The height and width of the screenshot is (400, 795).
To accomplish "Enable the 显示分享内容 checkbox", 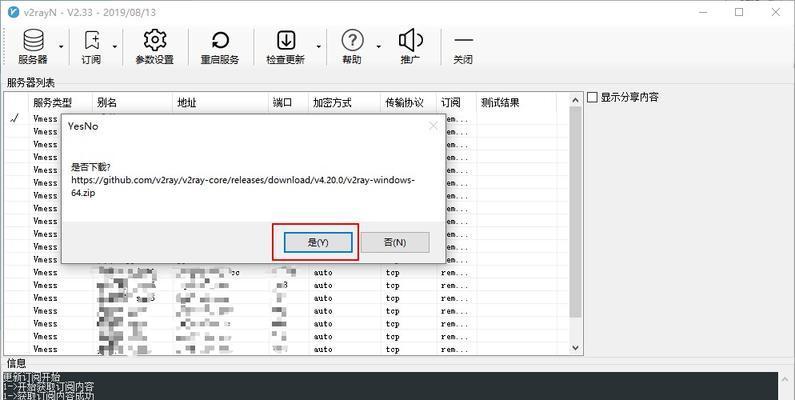I will coord(592,97).
